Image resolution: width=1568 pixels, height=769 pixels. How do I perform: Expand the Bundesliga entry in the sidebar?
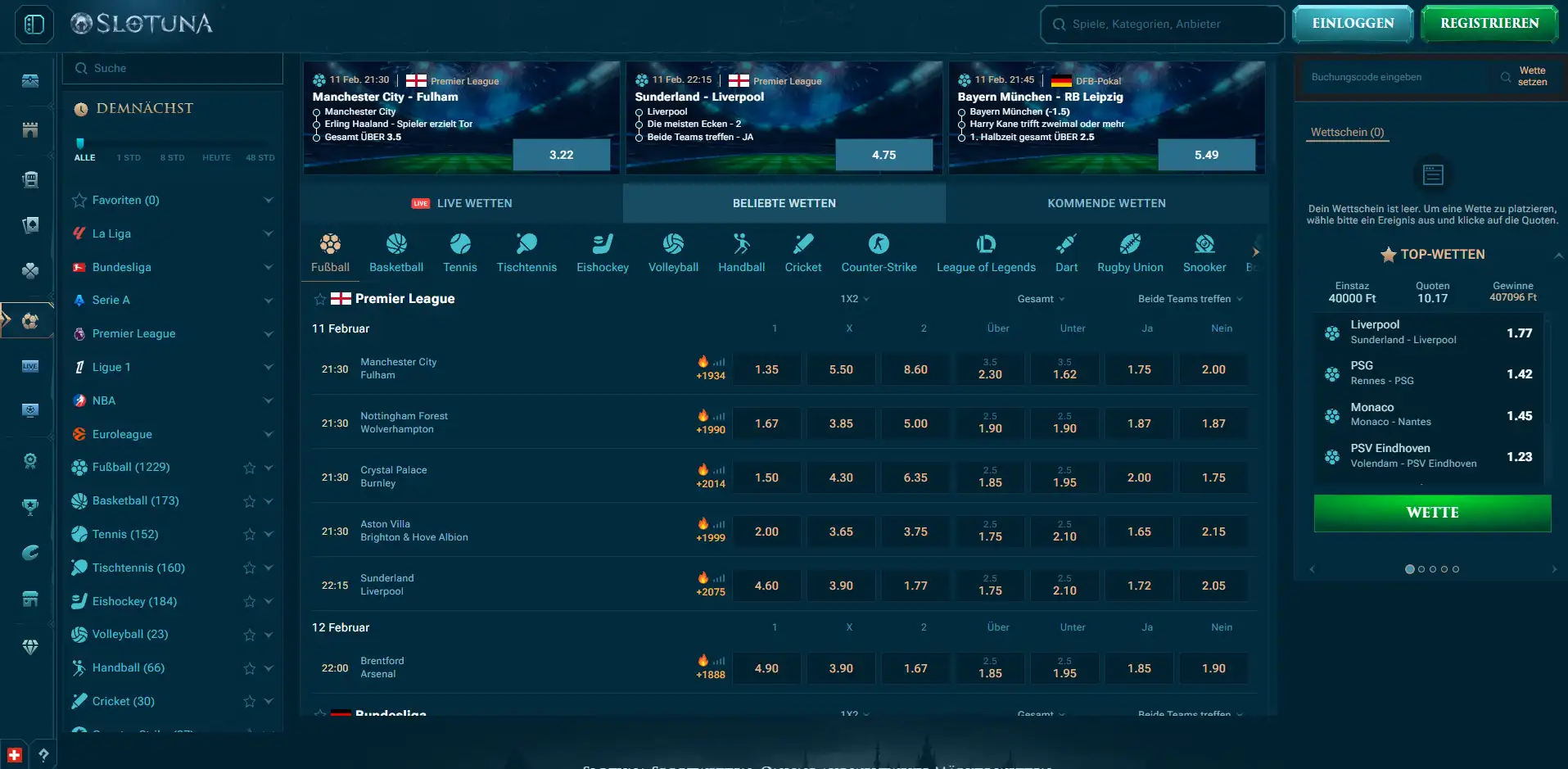(269, 267)
